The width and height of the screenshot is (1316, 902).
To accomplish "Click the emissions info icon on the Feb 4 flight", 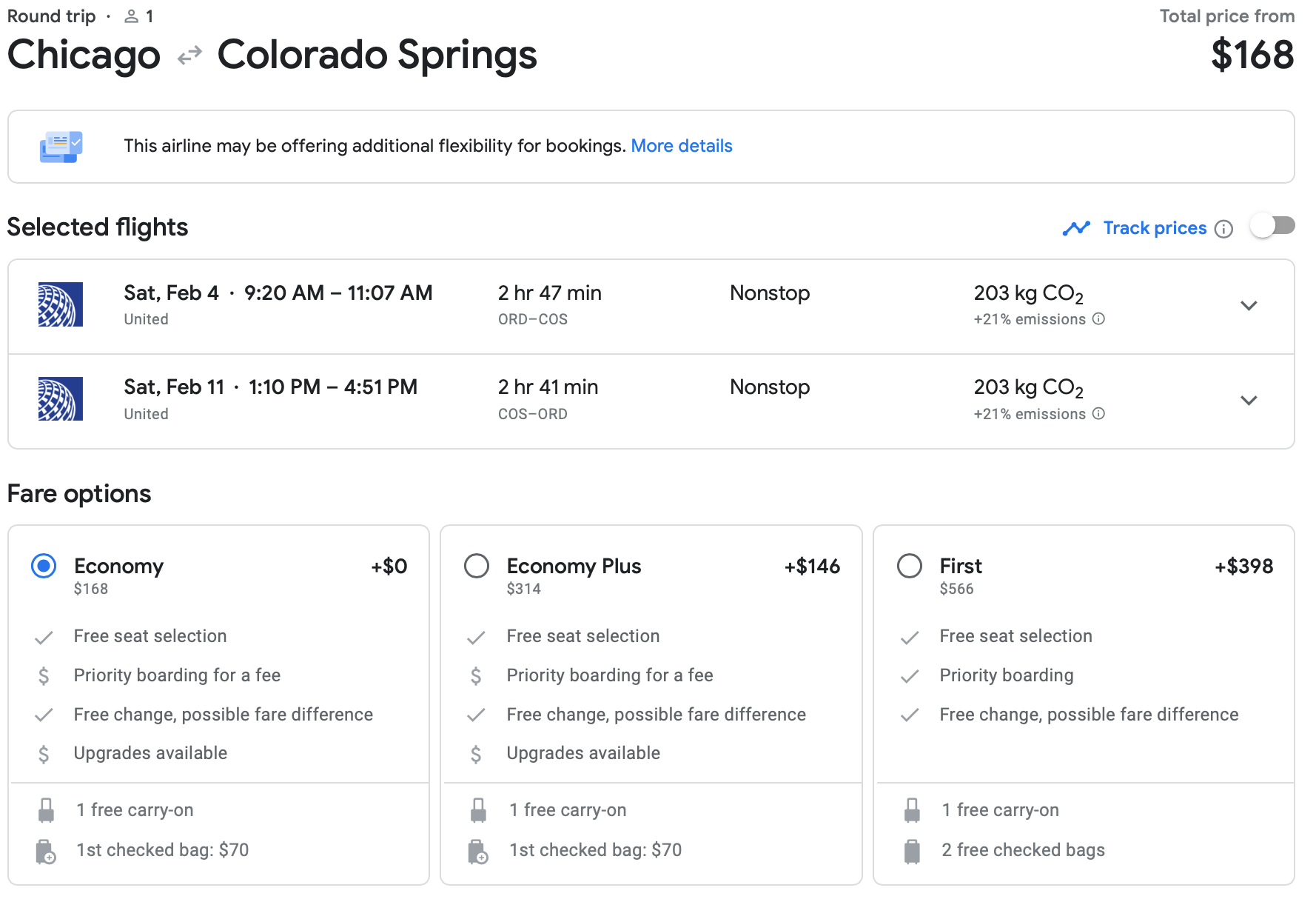I will coord(1100,319).
